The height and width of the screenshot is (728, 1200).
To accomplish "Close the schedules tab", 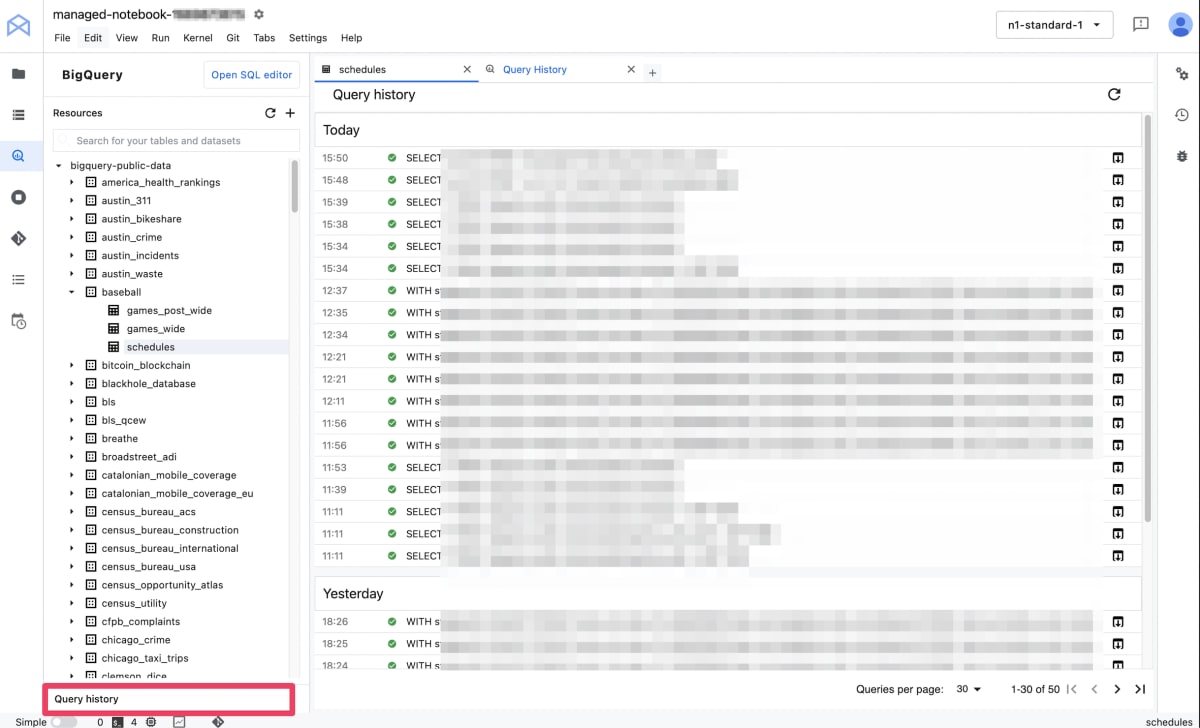I will 467,69.
